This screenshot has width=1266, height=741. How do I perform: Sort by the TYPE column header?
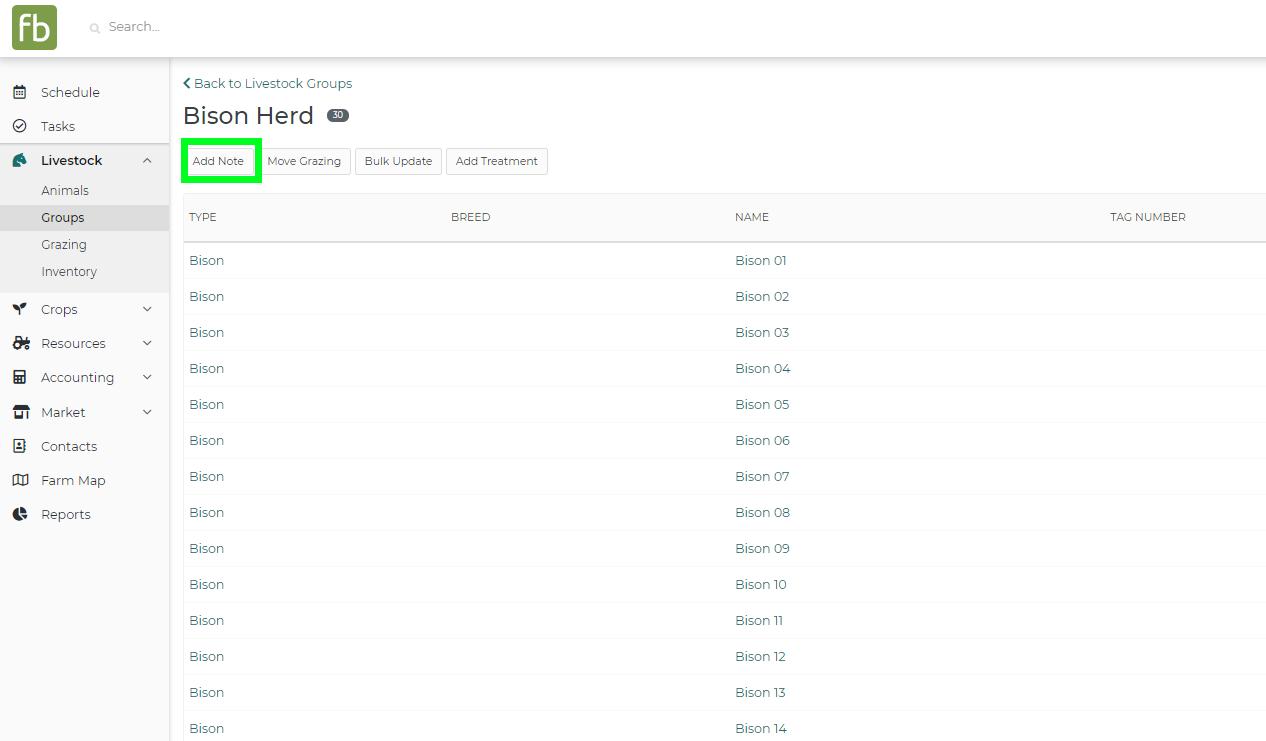(203, 217)
